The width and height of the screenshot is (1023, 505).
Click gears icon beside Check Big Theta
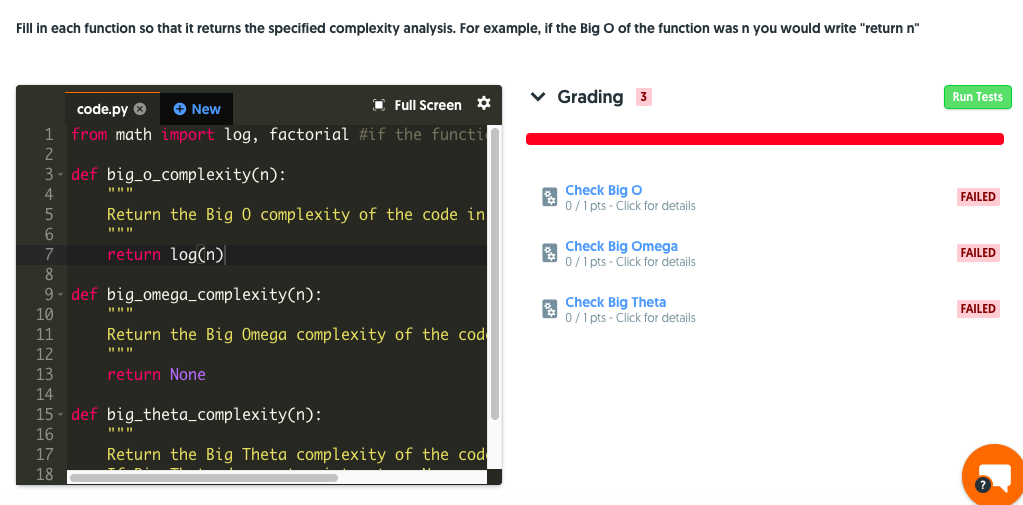(x=550, y=309)
